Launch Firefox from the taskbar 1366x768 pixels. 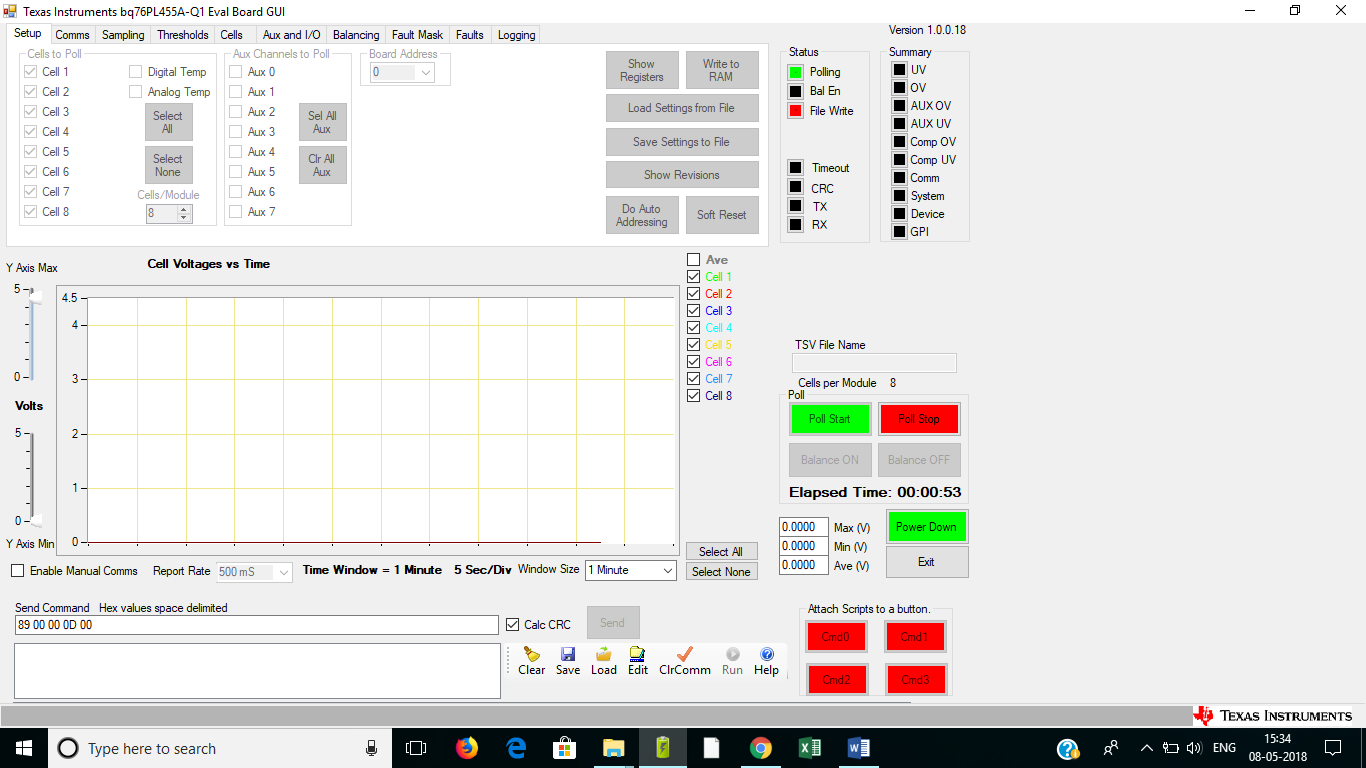coord(467,748)
